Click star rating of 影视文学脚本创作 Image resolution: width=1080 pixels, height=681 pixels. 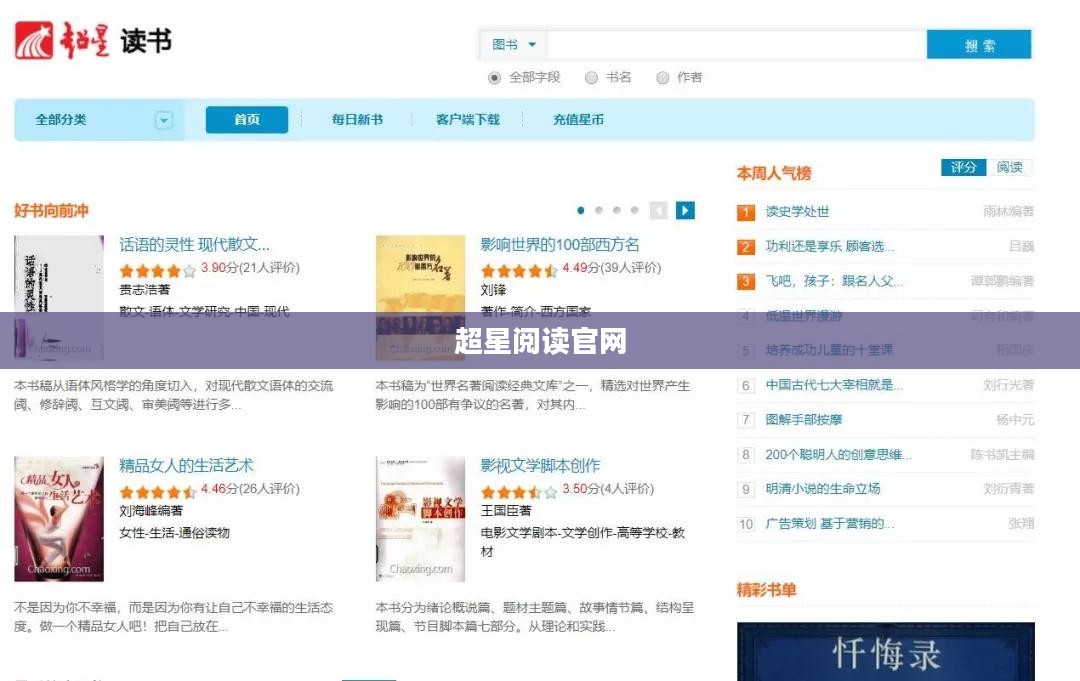pyautogui.click(x=519, y=492)
